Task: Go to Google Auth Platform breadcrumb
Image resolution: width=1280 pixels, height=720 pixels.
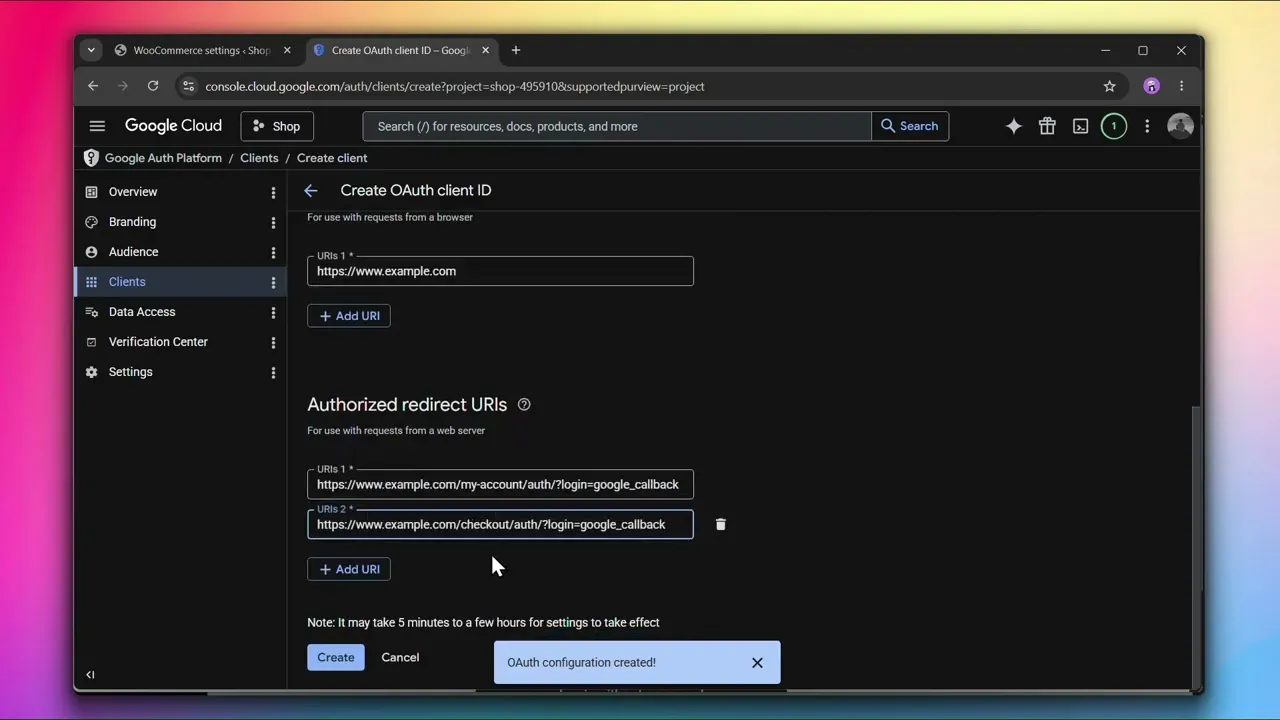Action: [x=163, y=158]
